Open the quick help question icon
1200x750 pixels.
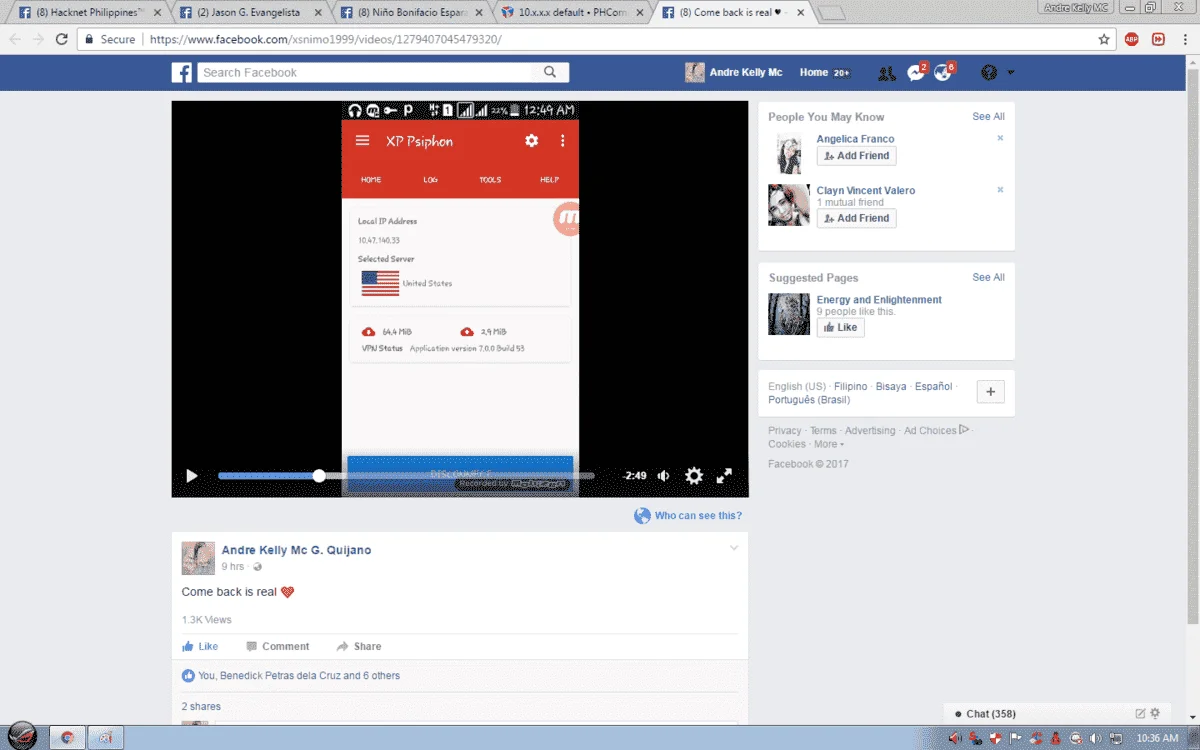point(989,73)
